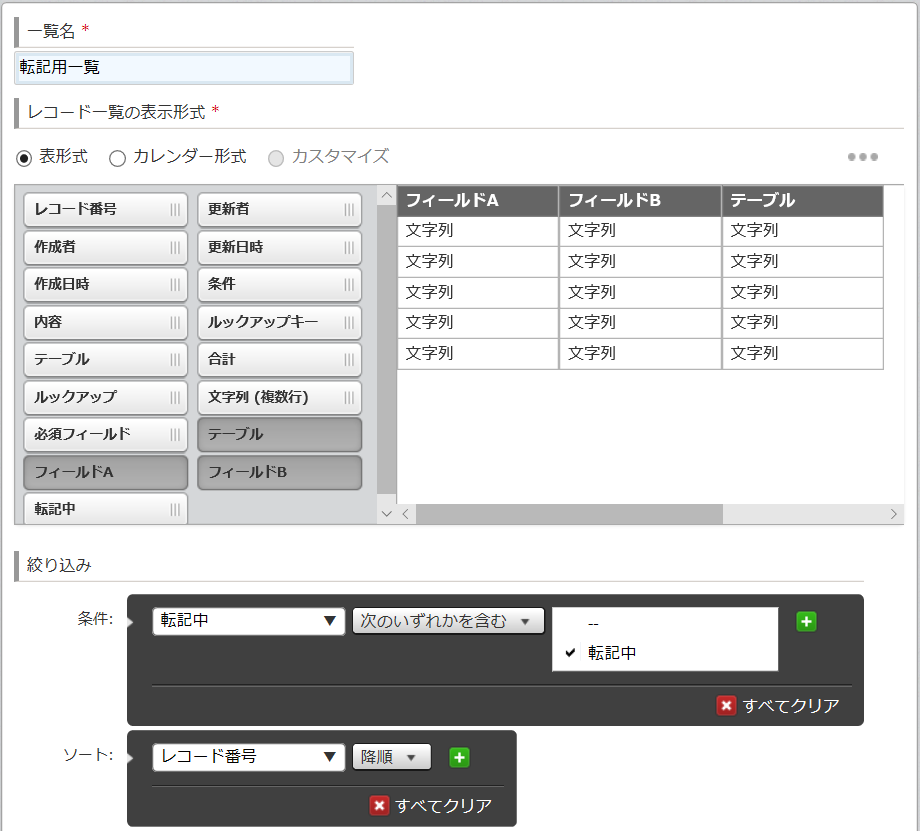
Task: Click the white テーブル field button
Action: tap(106, 360)
